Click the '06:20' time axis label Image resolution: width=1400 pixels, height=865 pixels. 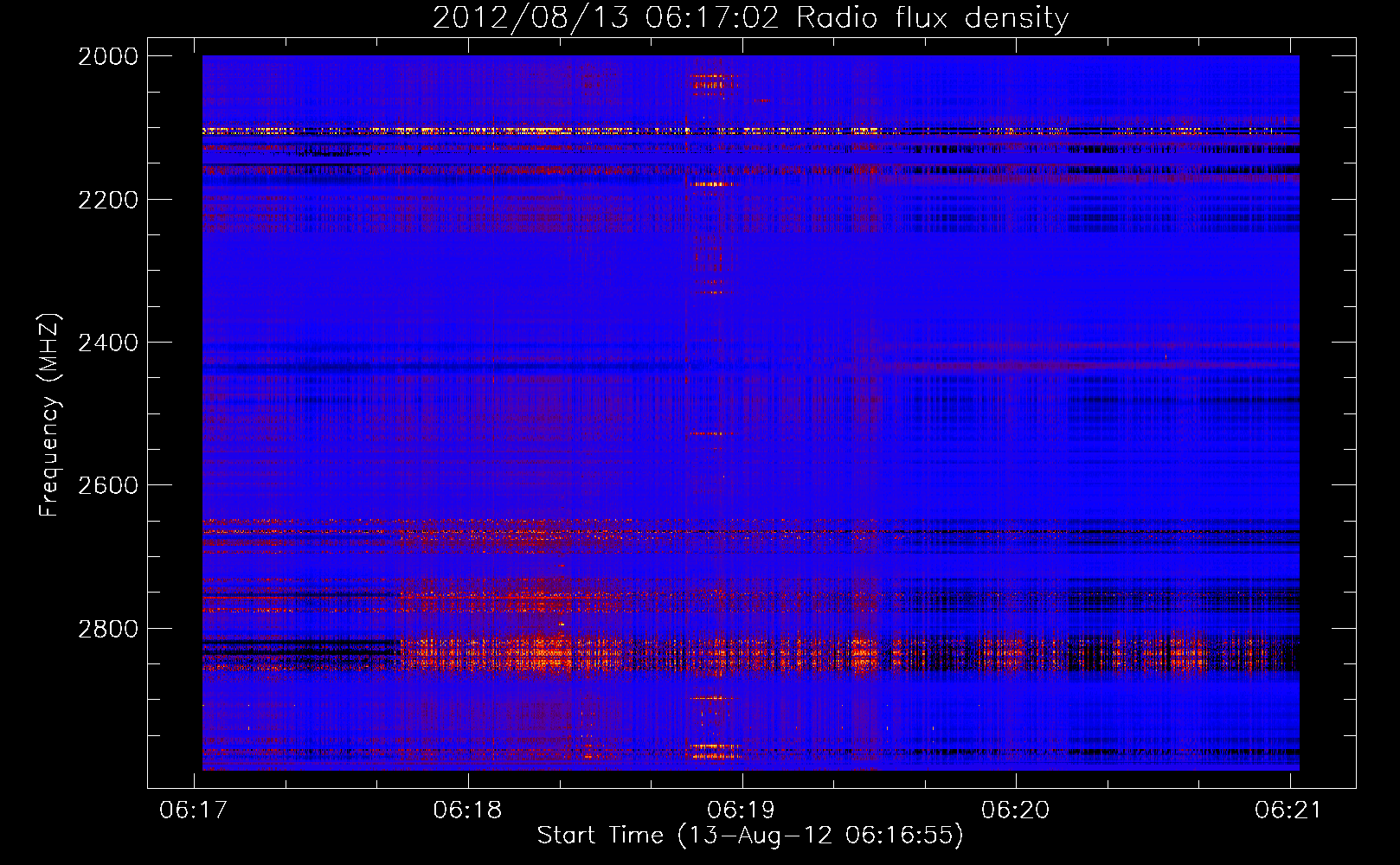(1015, 810)
